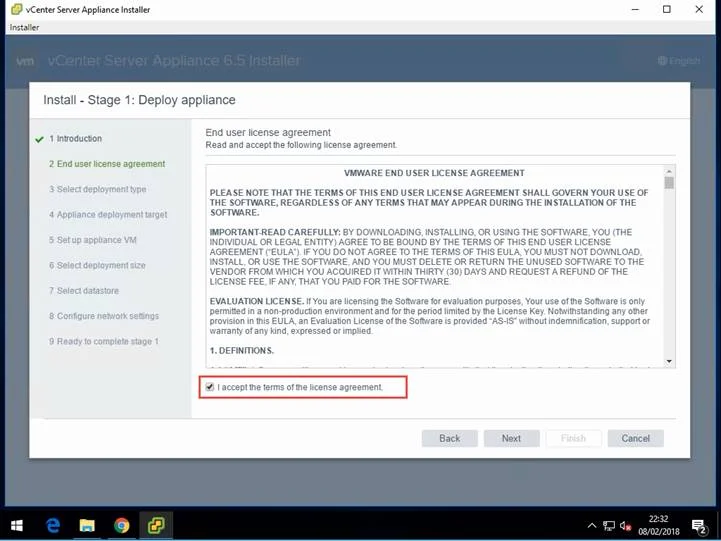Select step 4 Appliance deployment target
The width and height of the screenshot is (721, 541).
pyautogui.click(x=108, y=215)
